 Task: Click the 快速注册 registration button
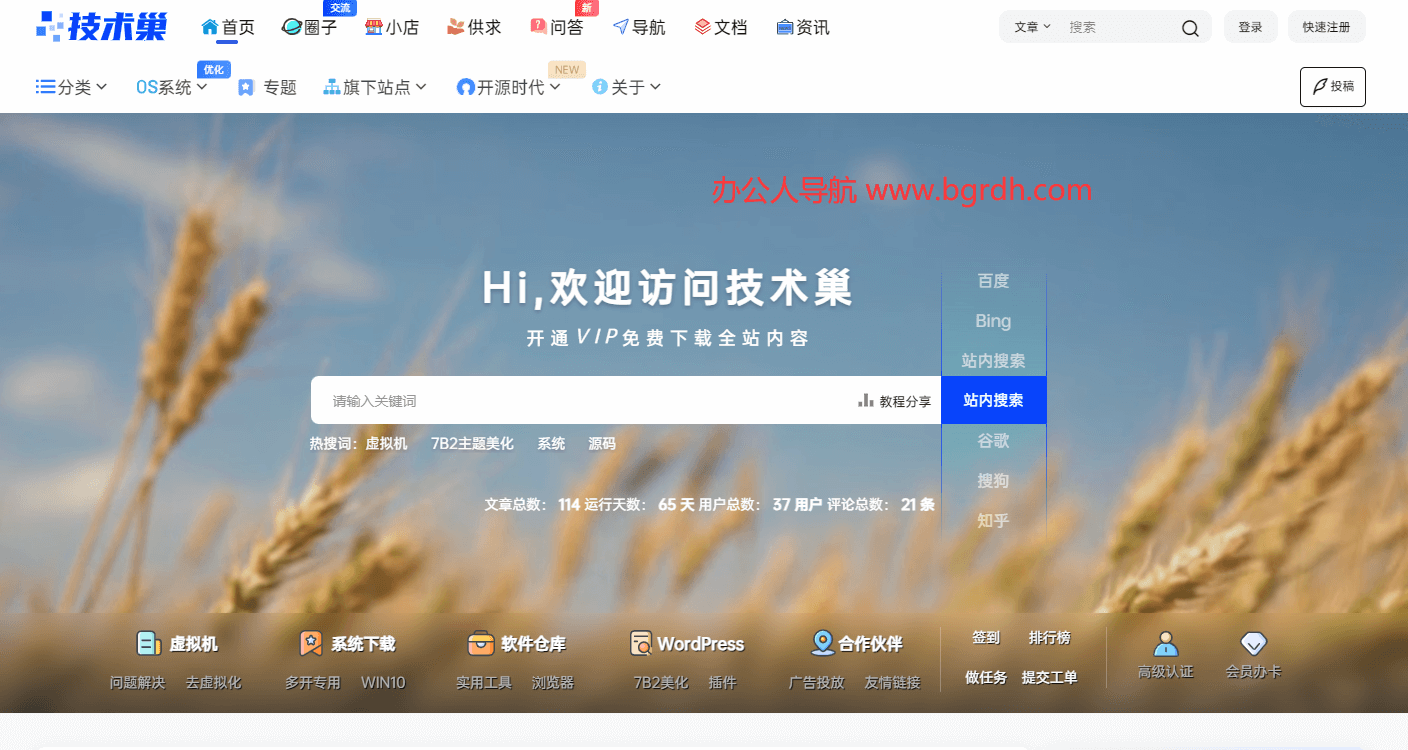(x=1326, y=27)
